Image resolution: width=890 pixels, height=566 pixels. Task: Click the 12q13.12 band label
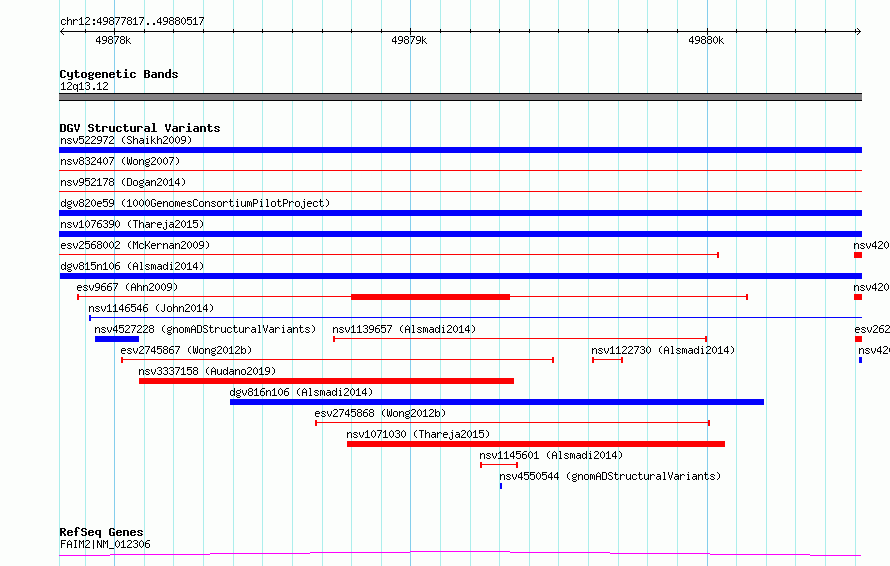[84, 86]
